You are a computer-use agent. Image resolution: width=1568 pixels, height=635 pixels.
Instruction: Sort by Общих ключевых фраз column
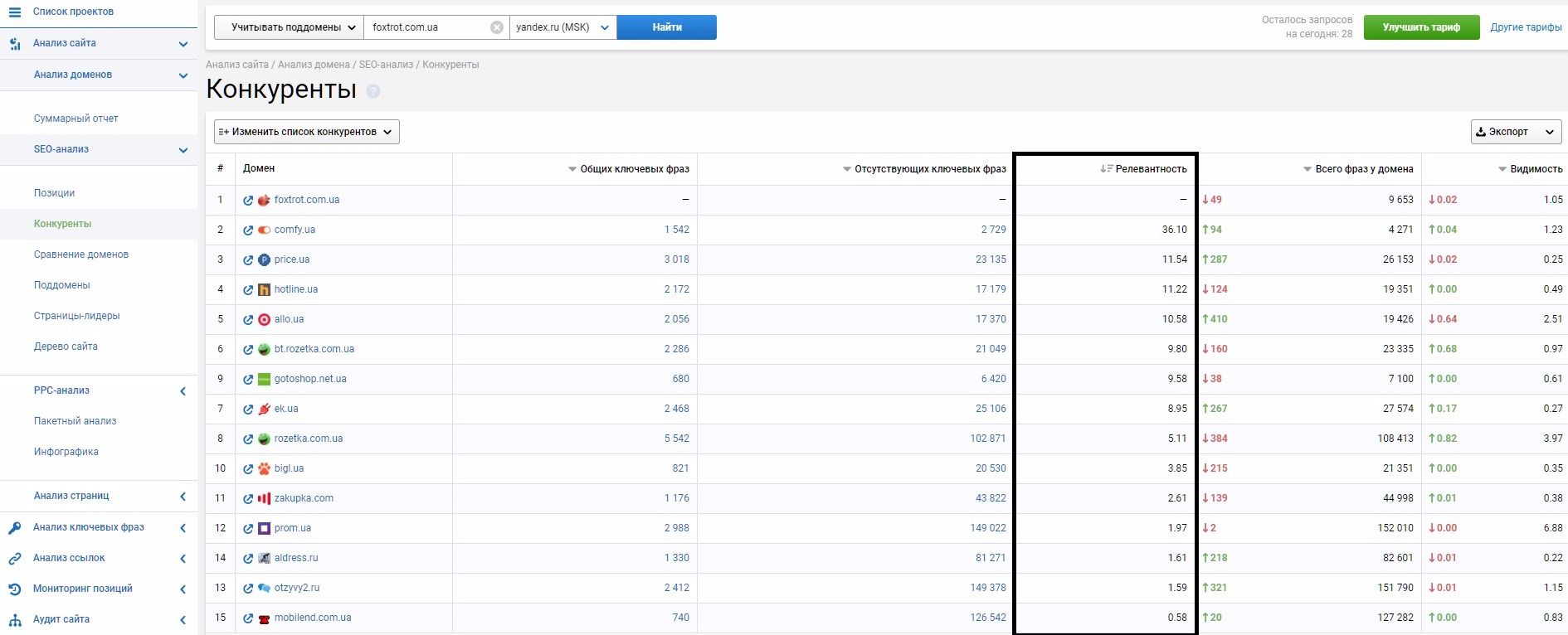[x=629, y=169]
